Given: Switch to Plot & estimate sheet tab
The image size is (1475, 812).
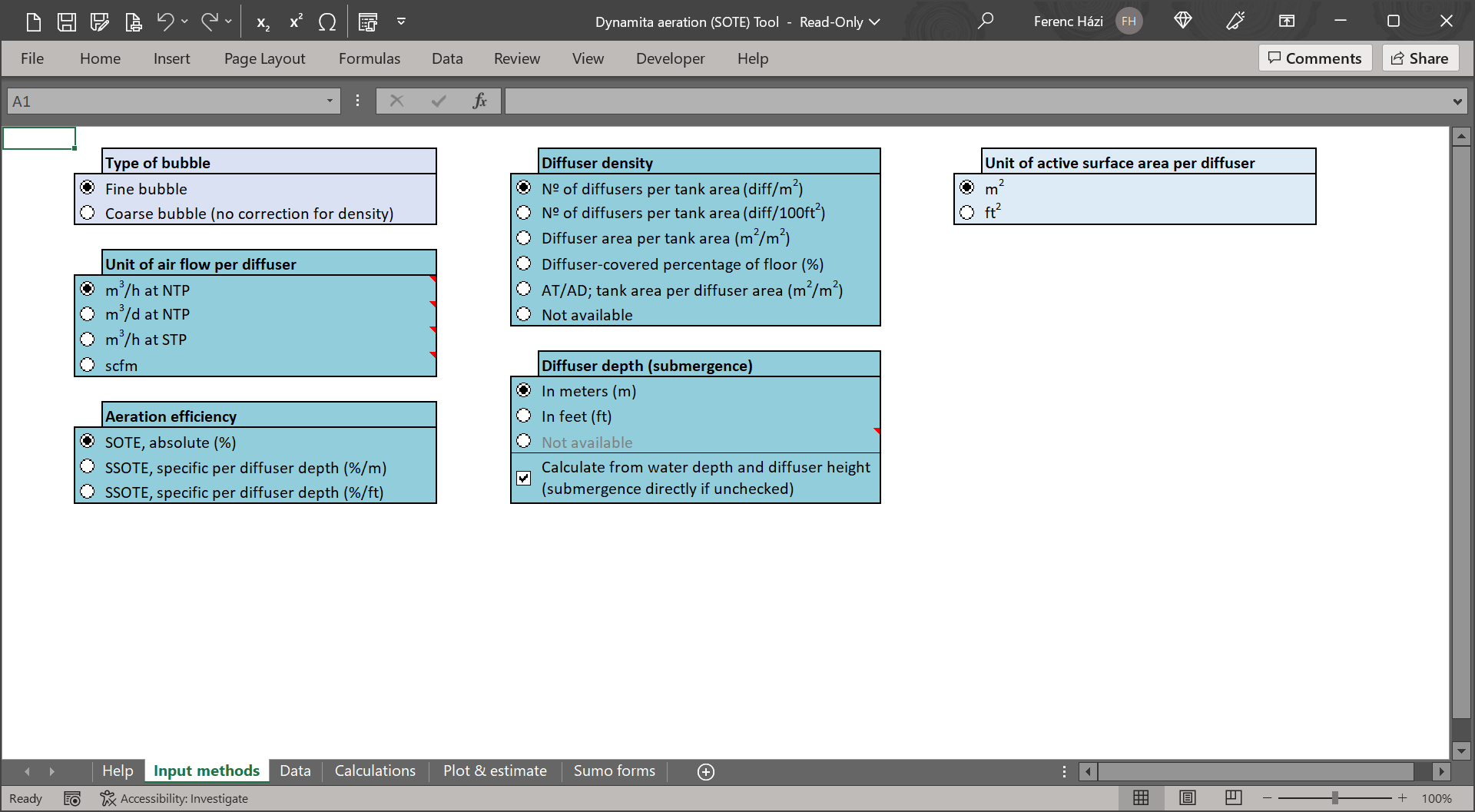Looking at the screenshot, I should tap(495, 771).
